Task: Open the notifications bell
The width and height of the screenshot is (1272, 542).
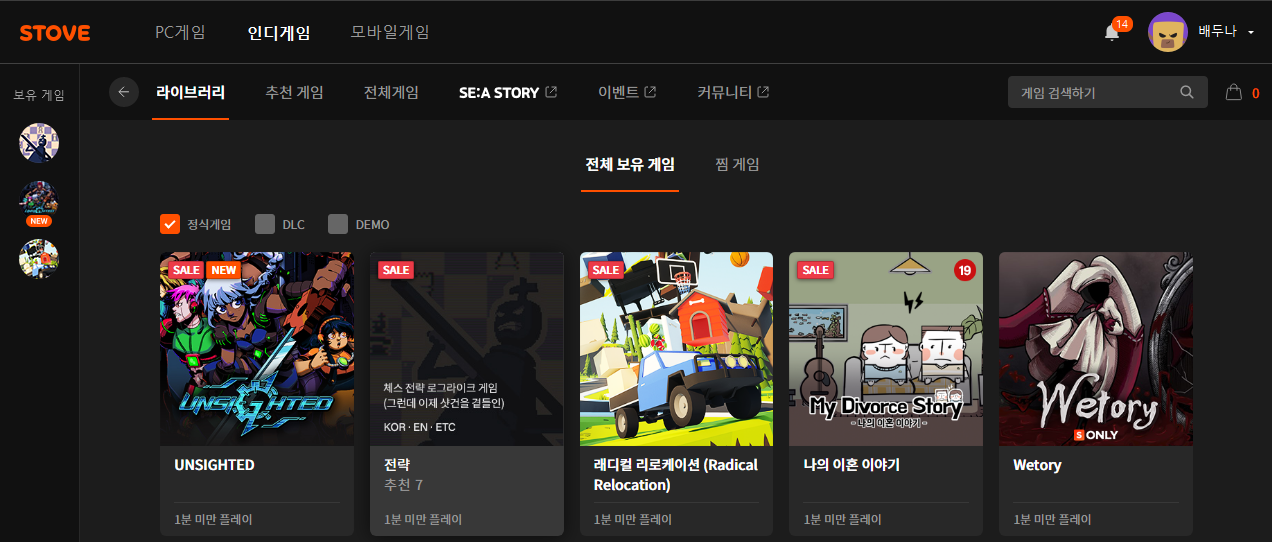Action: click(1111, 33)
